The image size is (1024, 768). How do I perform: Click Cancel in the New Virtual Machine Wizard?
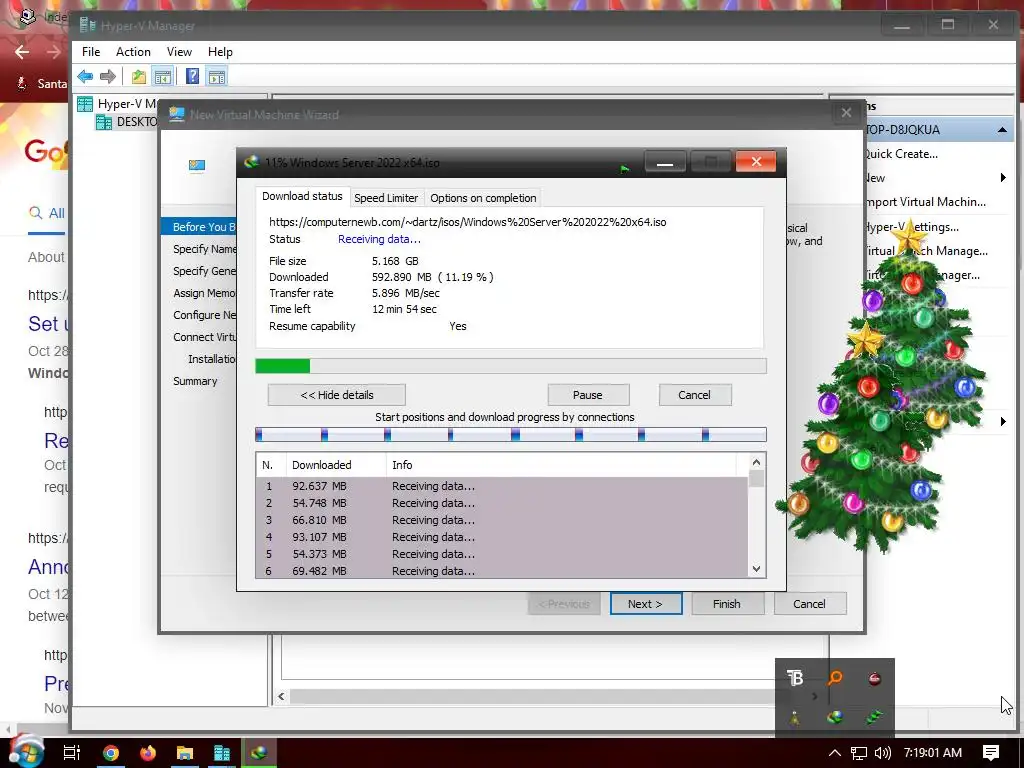809,604
